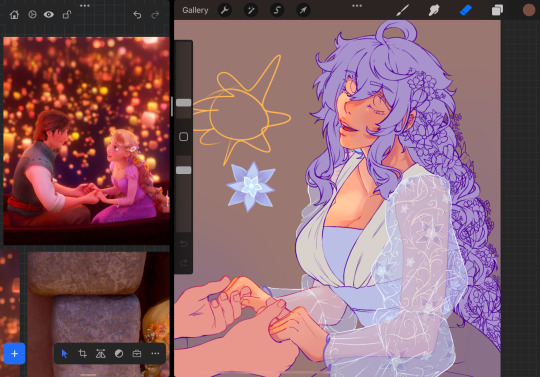
Task: Select the pointer cursor tool
Action: 64,353
